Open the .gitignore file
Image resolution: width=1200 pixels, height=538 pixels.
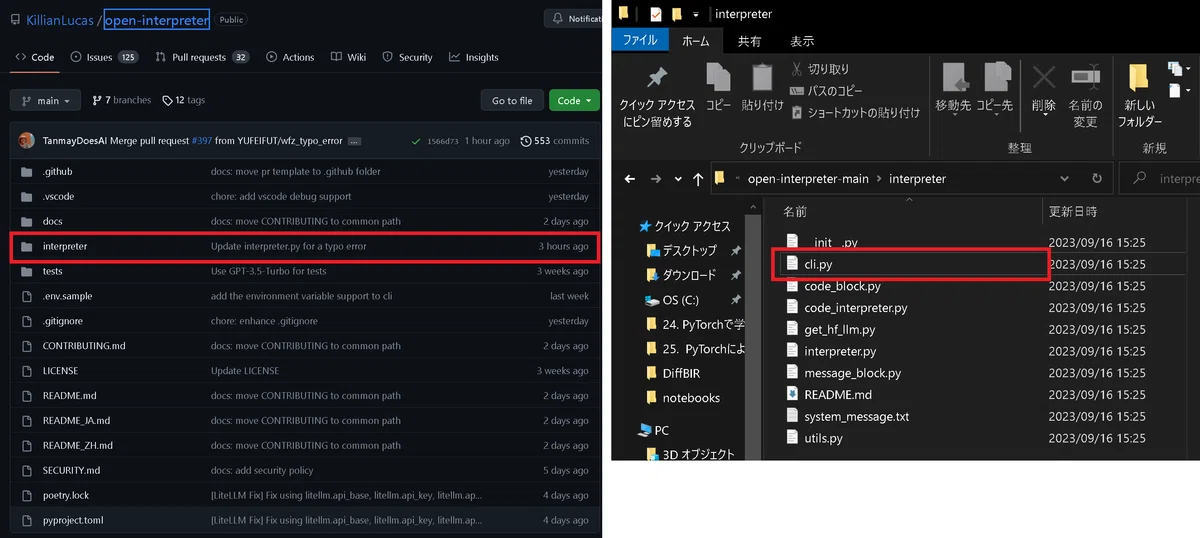point(62,321)
